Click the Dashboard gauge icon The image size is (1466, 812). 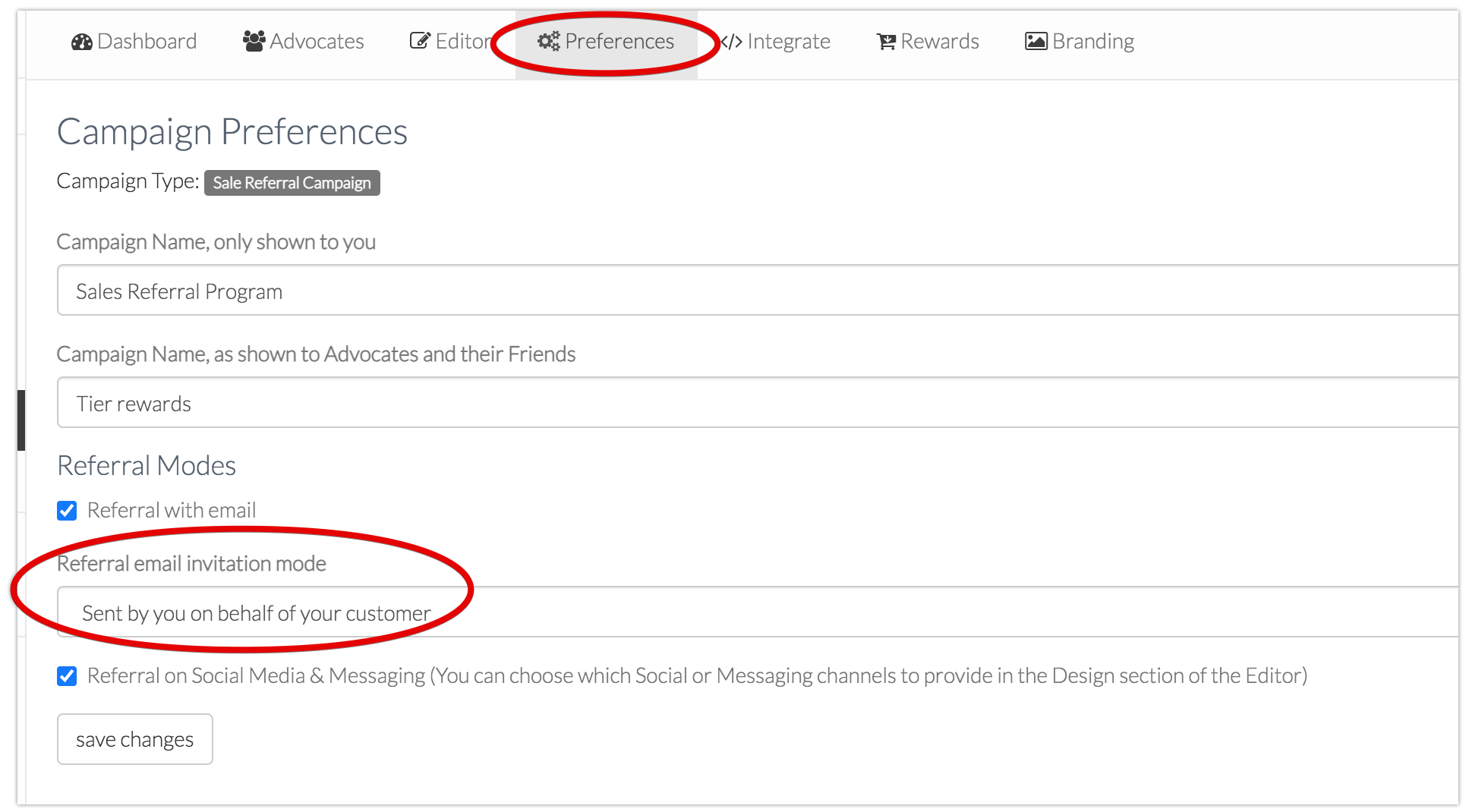[81, 42]
